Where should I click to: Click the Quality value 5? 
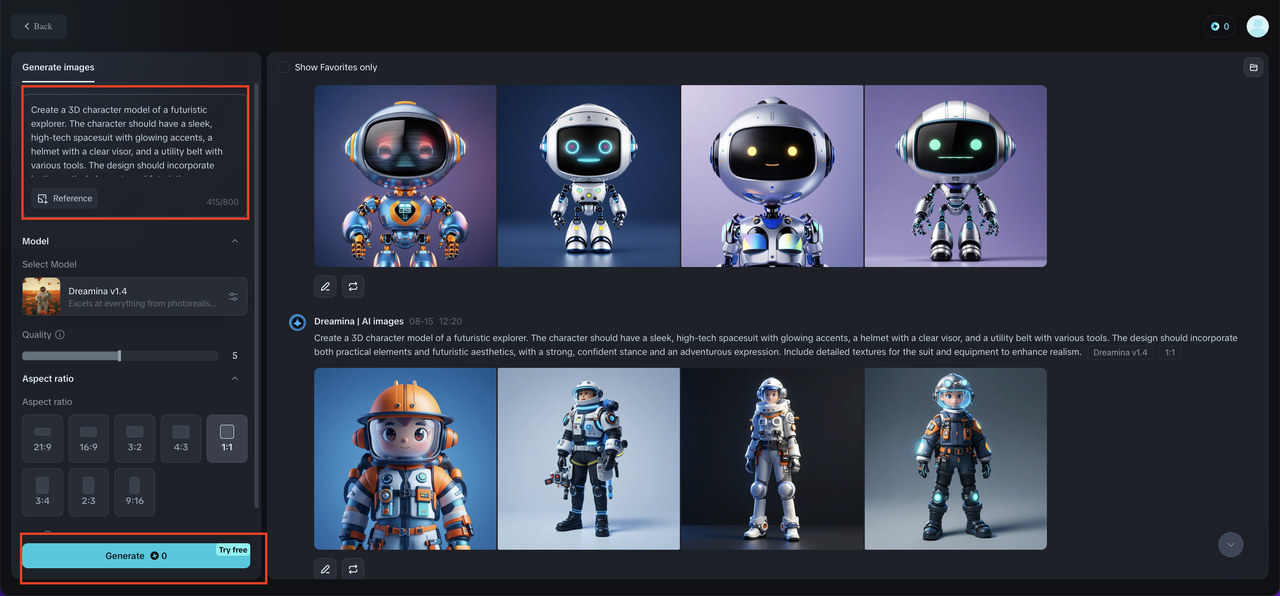235,356
